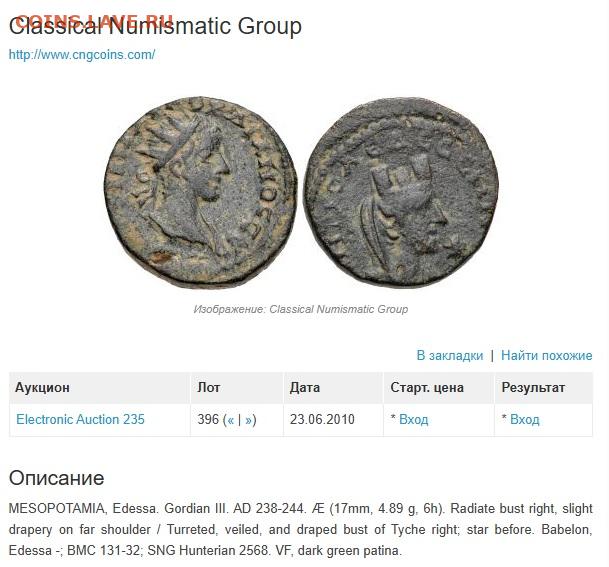Click Вход link under Результат column
This screenshot has width=609, height=567.
click(x=525, y=419)
